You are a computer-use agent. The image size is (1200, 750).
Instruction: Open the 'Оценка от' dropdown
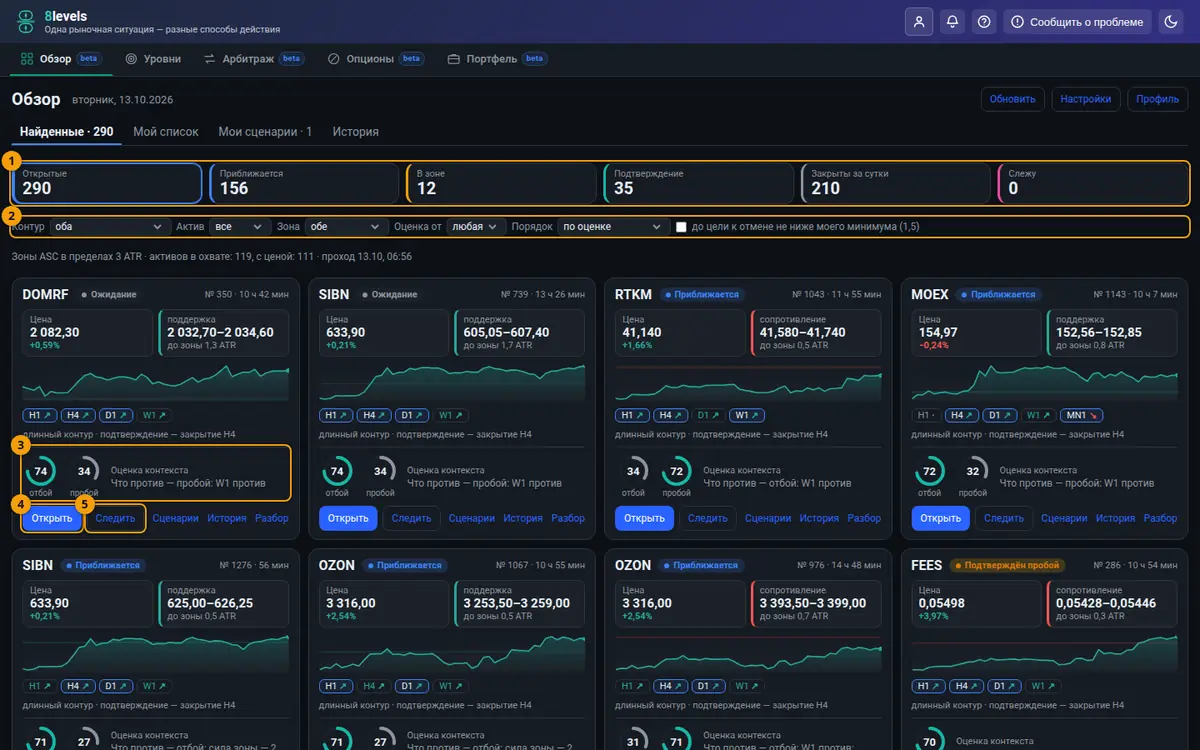477,227
